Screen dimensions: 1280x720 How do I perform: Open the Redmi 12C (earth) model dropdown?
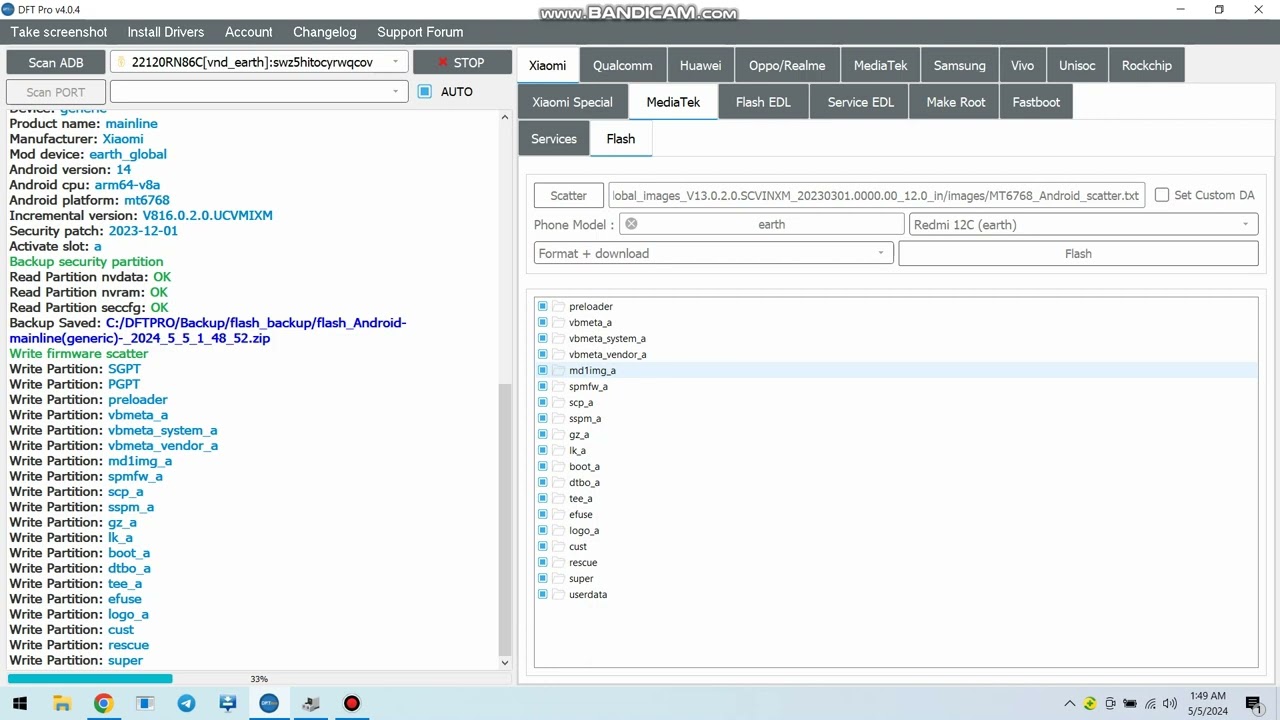(1083, 224)
